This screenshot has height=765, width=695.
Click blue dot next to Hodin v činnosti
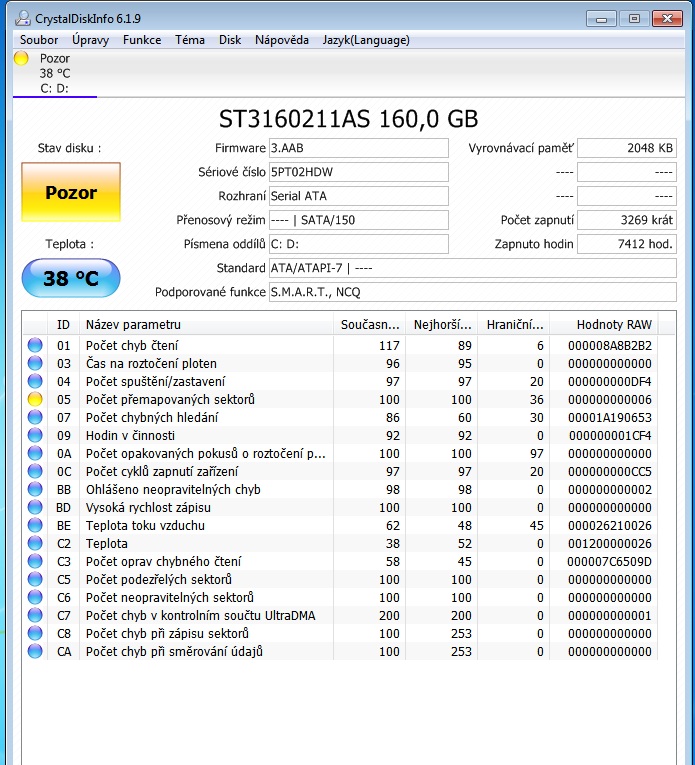click(35, 436)
